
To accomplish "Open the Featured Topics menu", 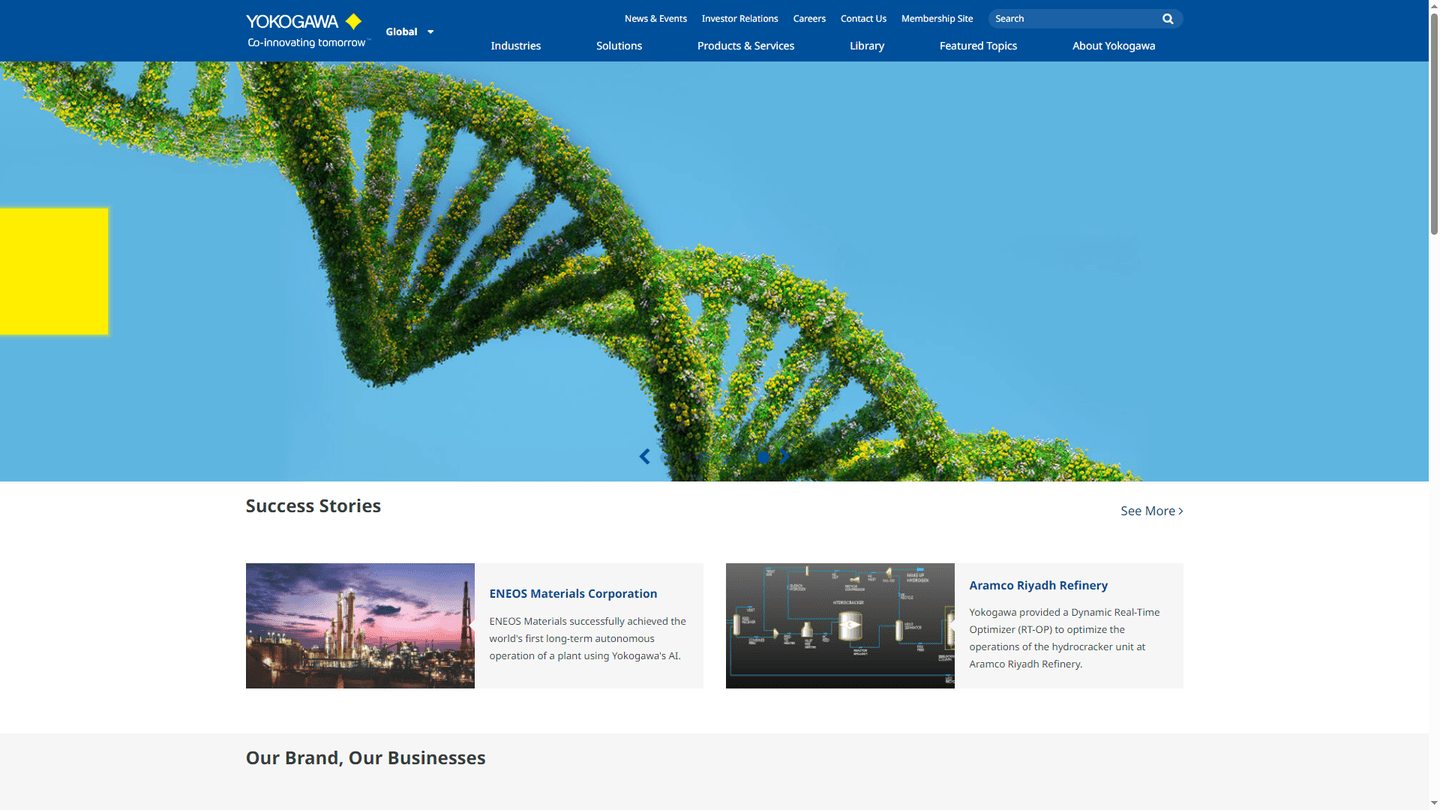I will tap(978, 46).
